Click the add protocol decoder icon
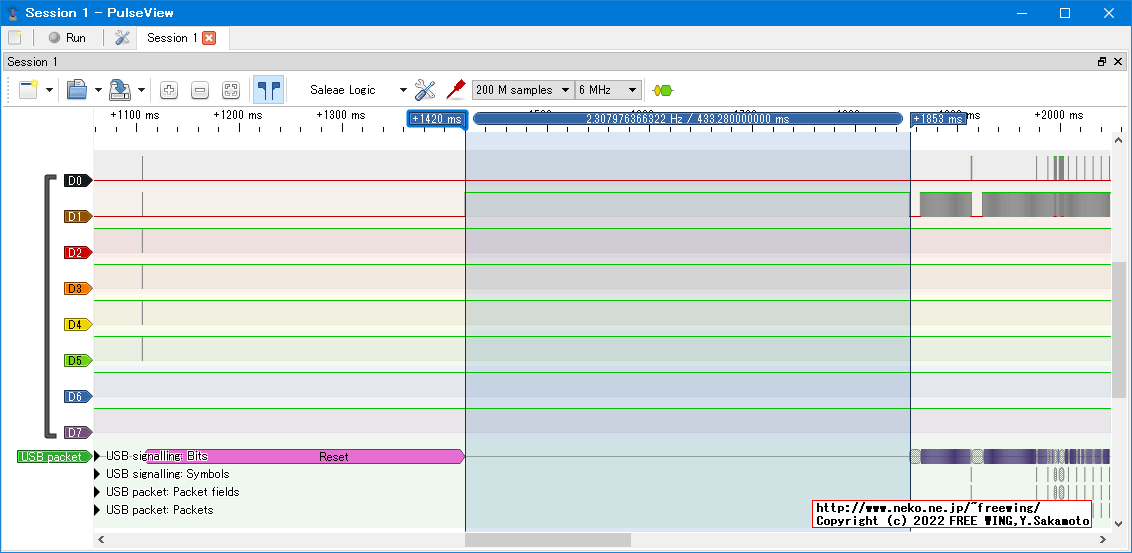The image size is (1132, 553). (662, 90)
